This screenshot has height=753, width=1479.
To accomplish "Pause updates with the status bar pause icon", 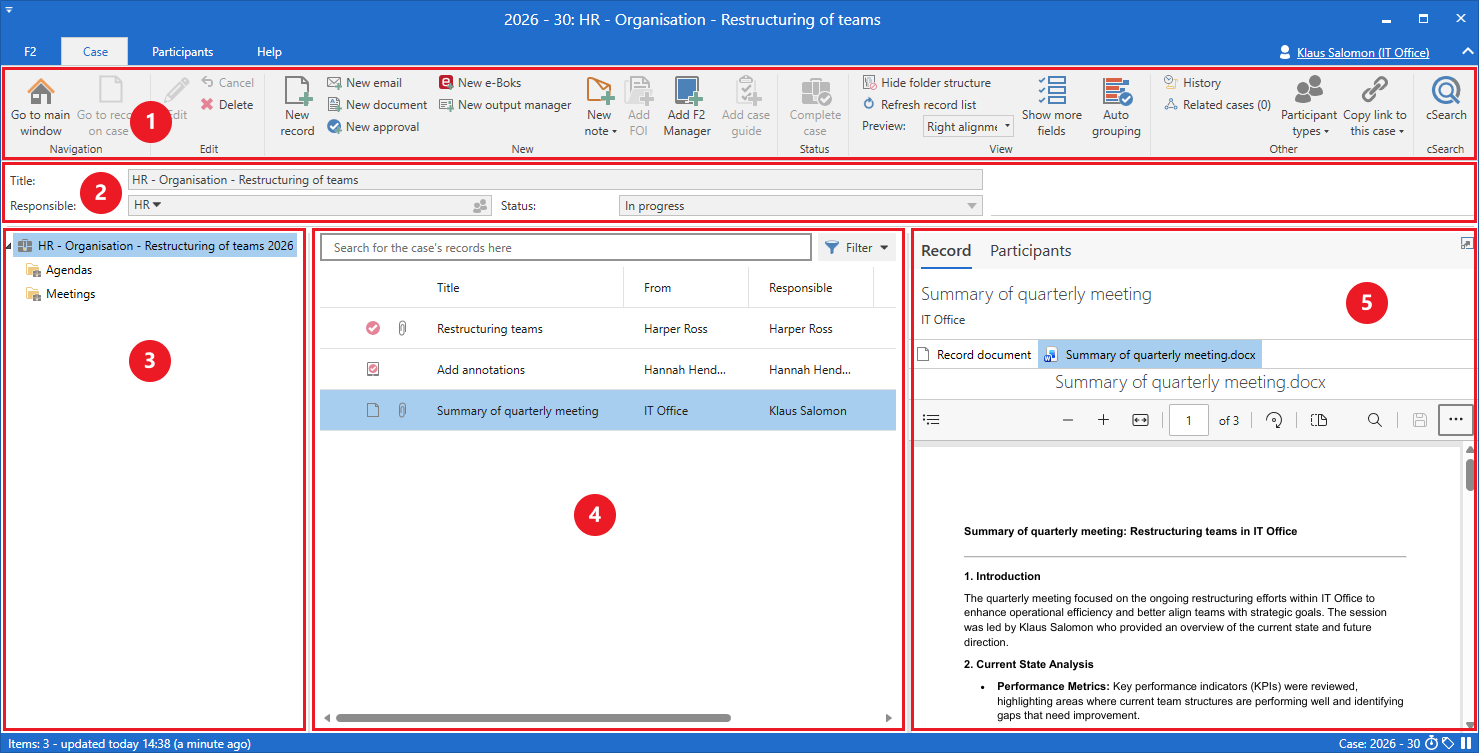I will click(1466, 744).
